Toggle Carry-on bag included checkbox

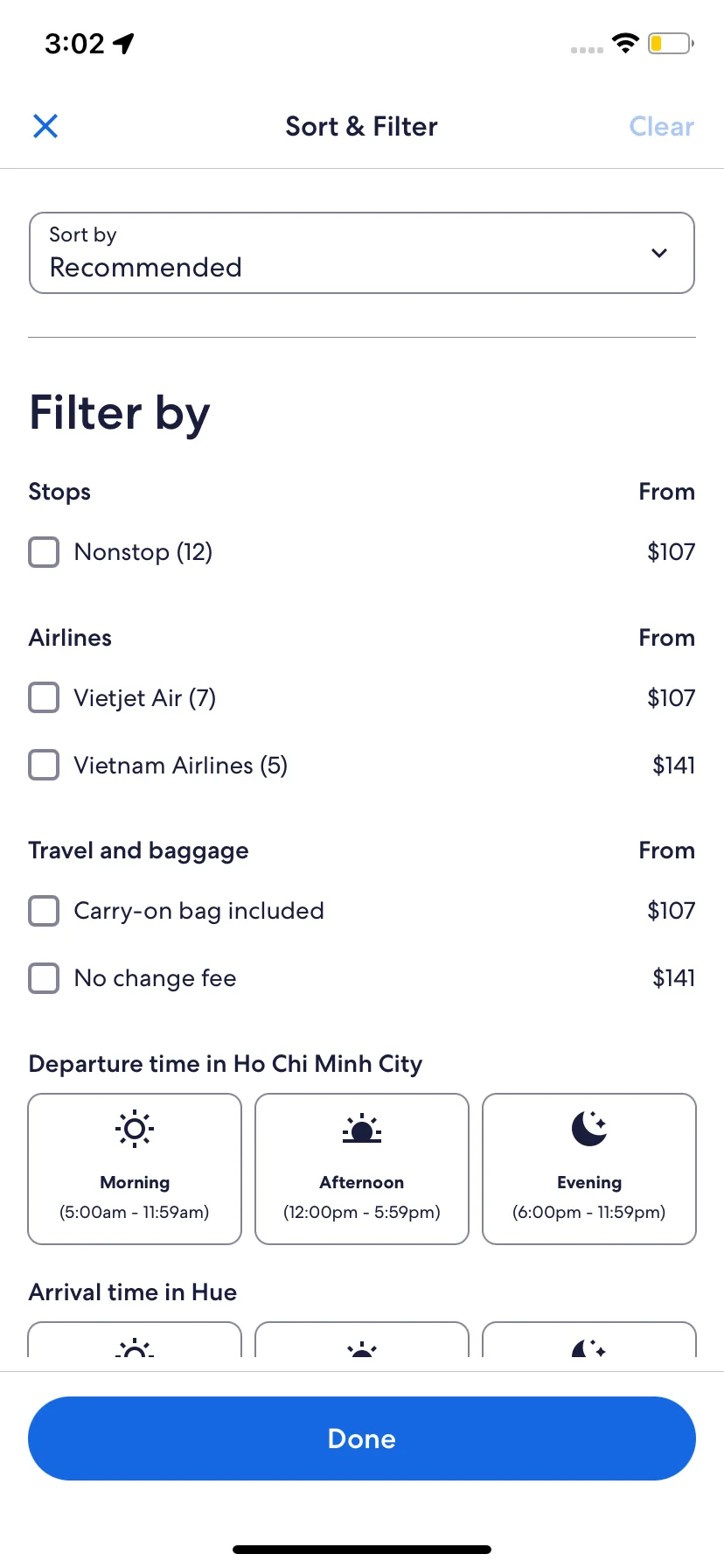[44, 911]
